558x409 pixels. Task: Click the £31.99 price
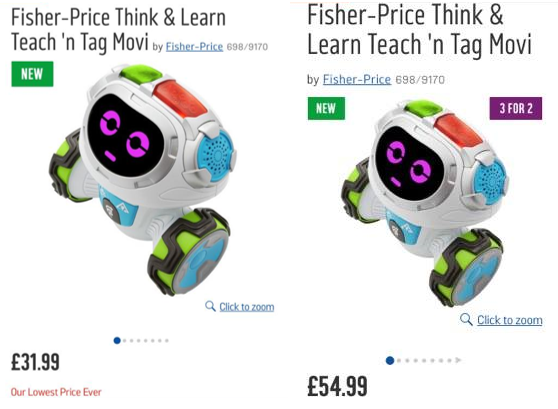[x=35, y=362]
